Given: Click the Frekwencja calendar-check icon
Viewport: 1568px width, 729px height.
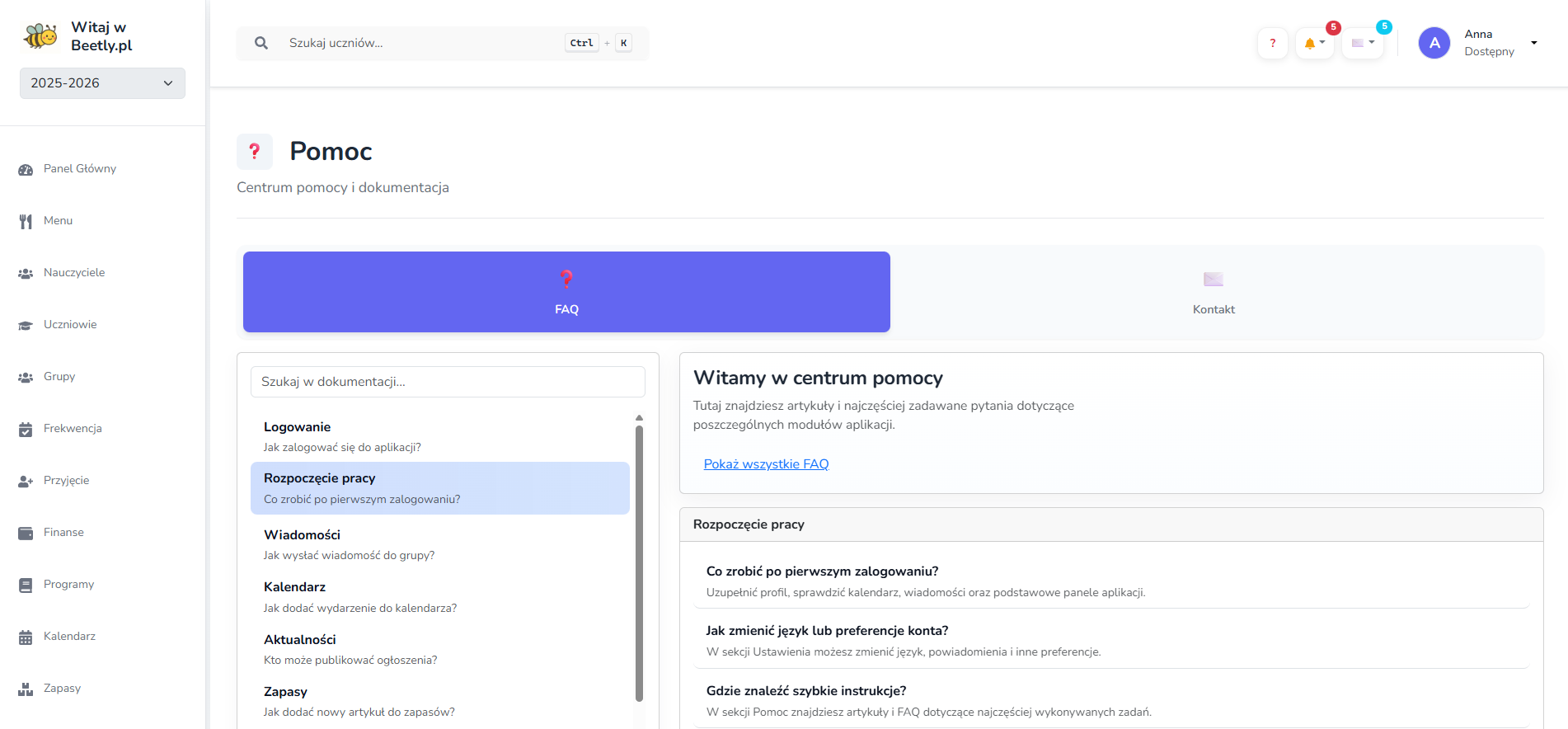Looking at the screenshot, I should [x=26, y=429].
